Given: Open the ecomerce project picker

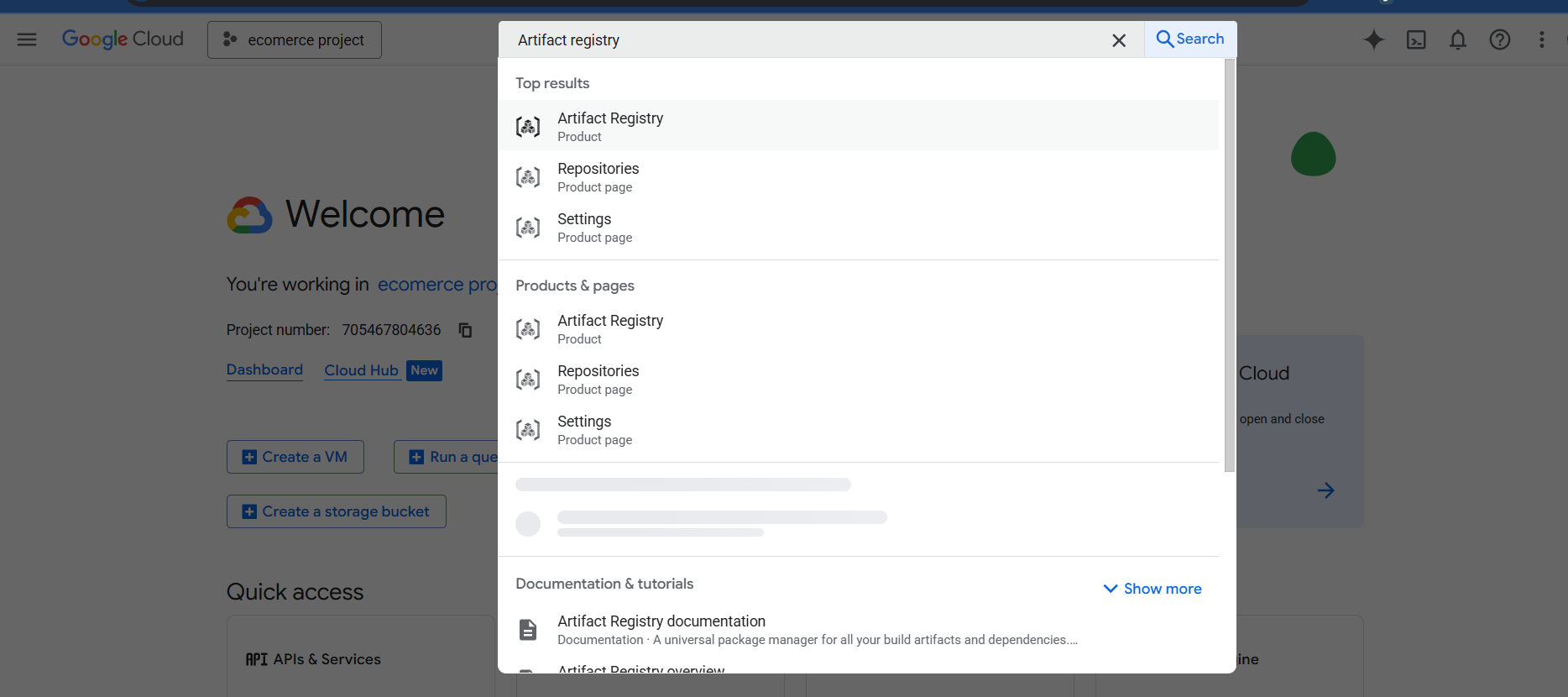Looking at the screenshot, I should pos(295,40).
